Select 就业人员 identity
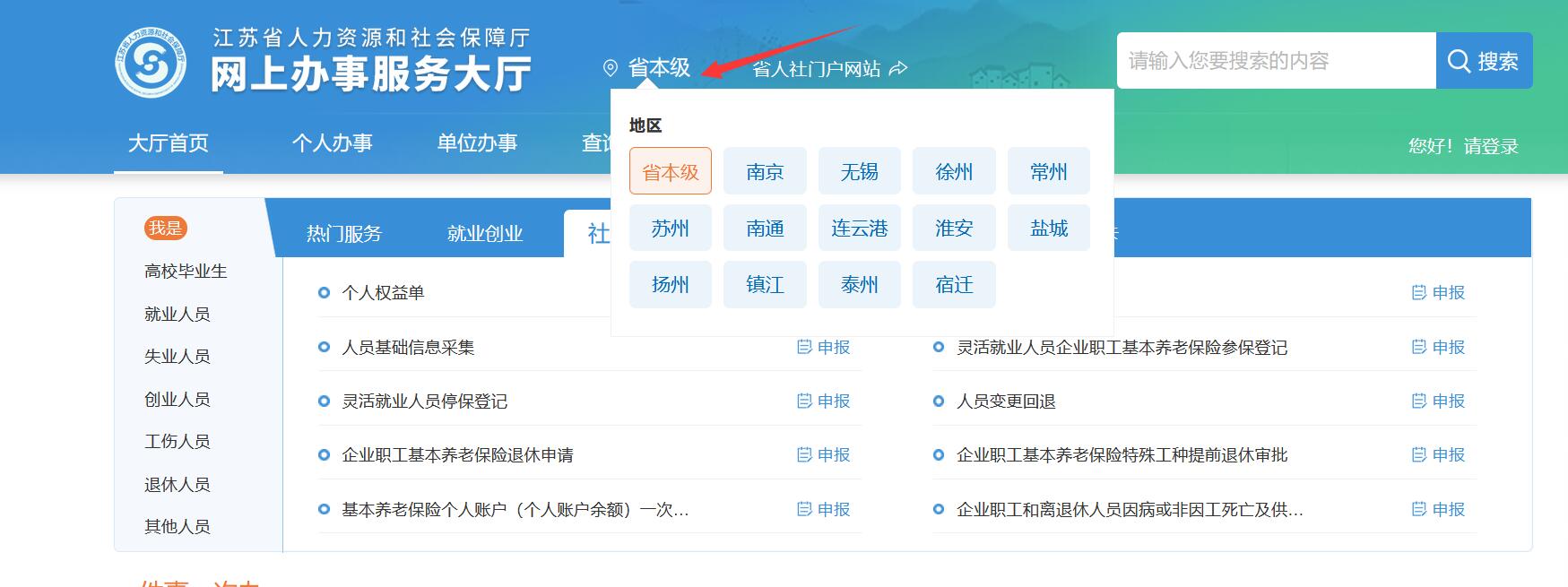1568x587 pixels. click(x=178, y=314)
